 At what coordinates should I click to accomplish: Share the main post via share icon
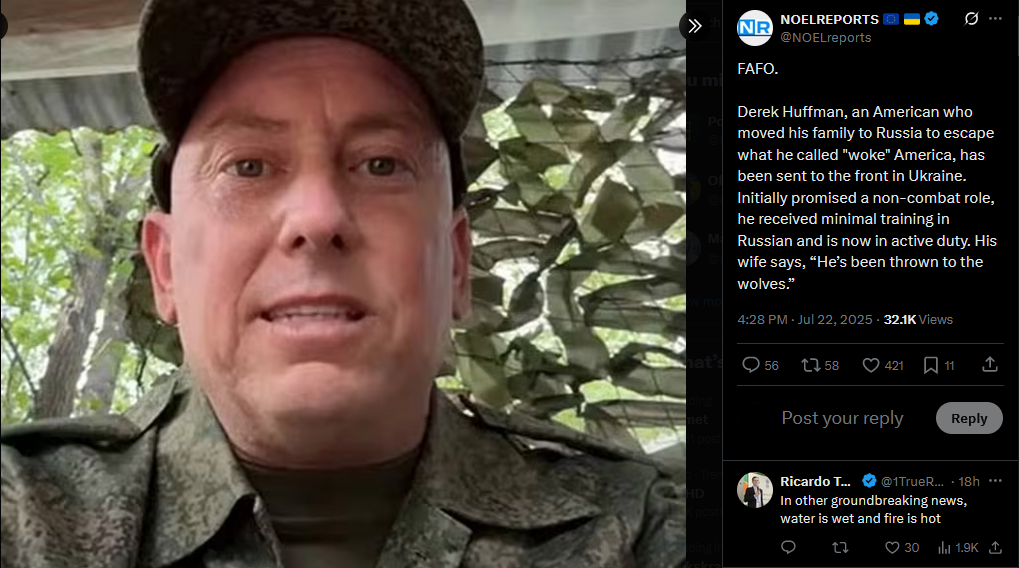click(990, 365)
